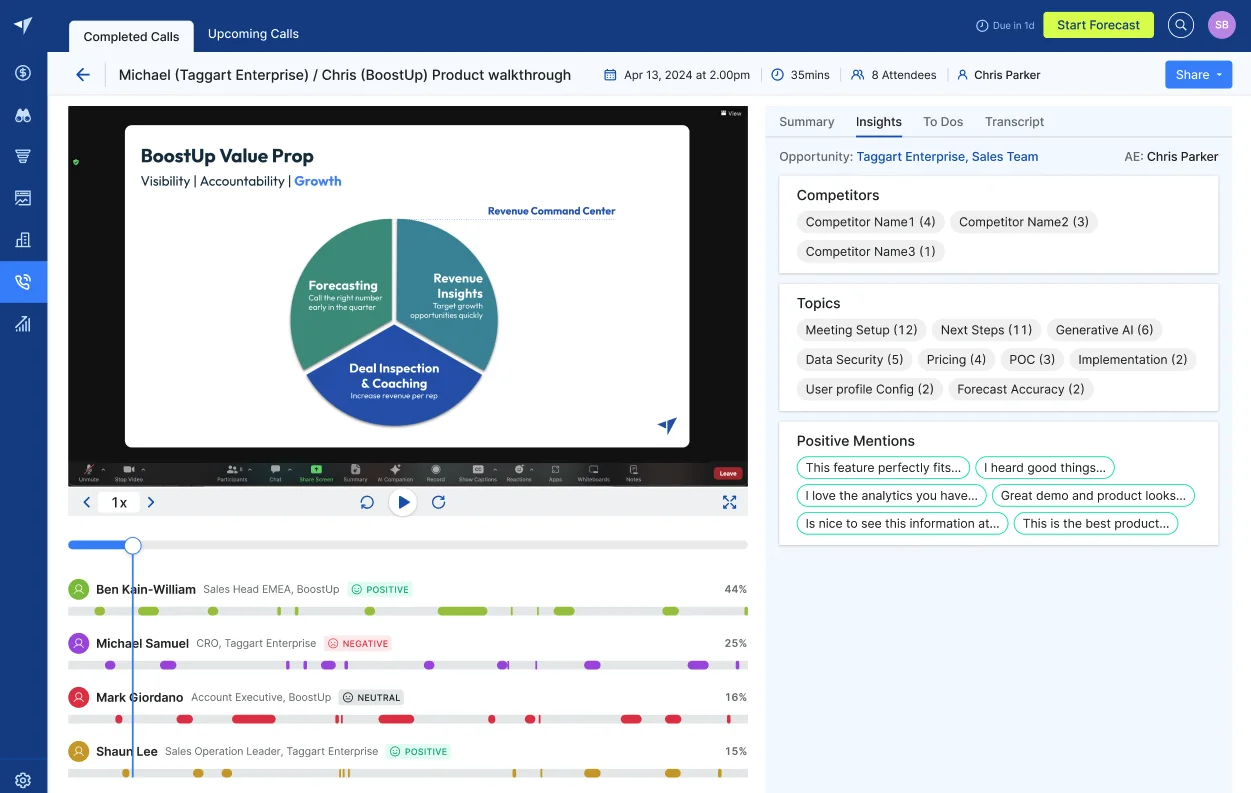Open the funnel pipeline sidebar icon
This screenshot has height=793, width=1251.
(23, 157)
